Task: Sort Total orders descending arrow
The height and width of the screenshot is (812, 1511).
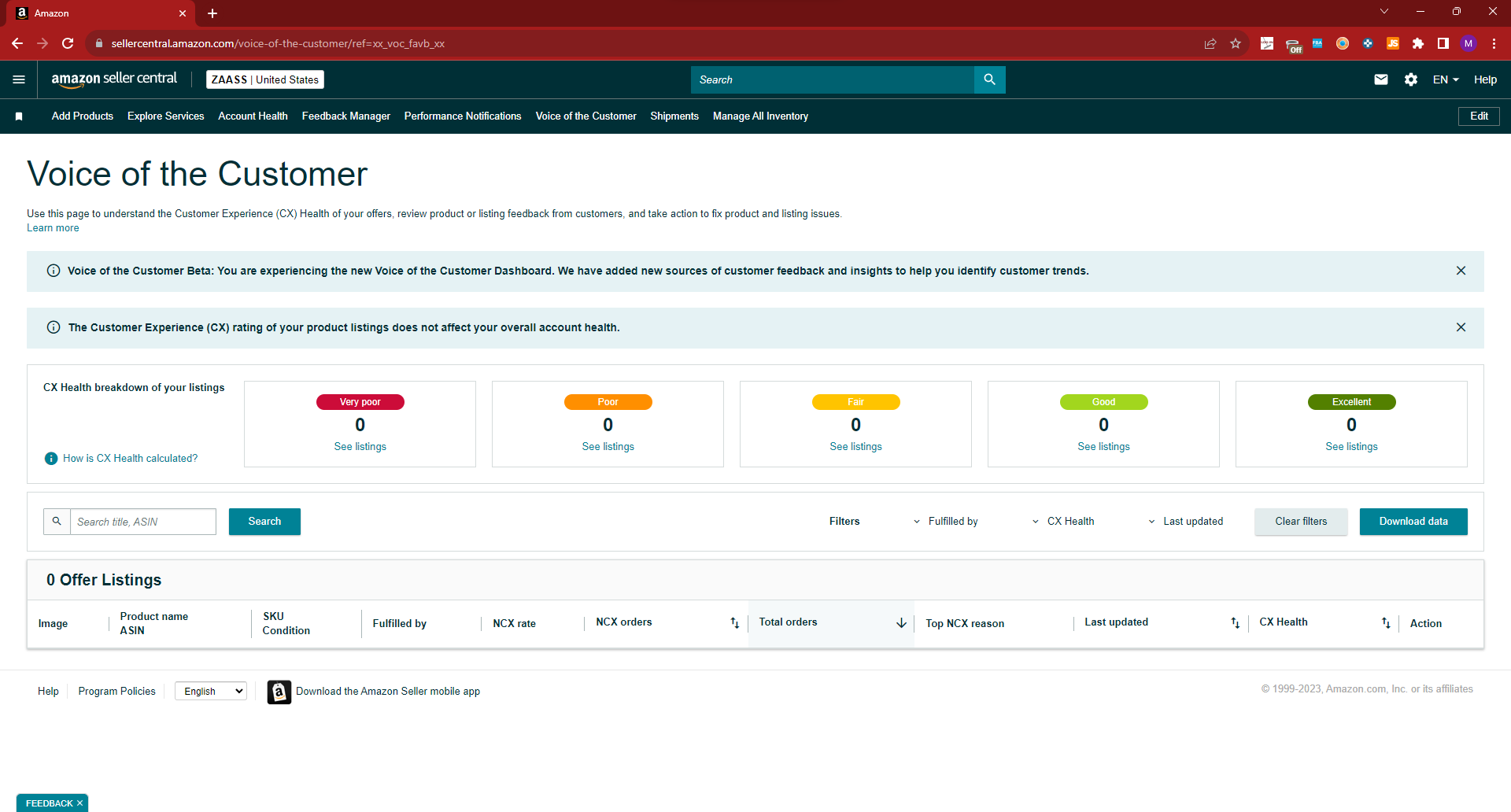Action: click(901, 623)
